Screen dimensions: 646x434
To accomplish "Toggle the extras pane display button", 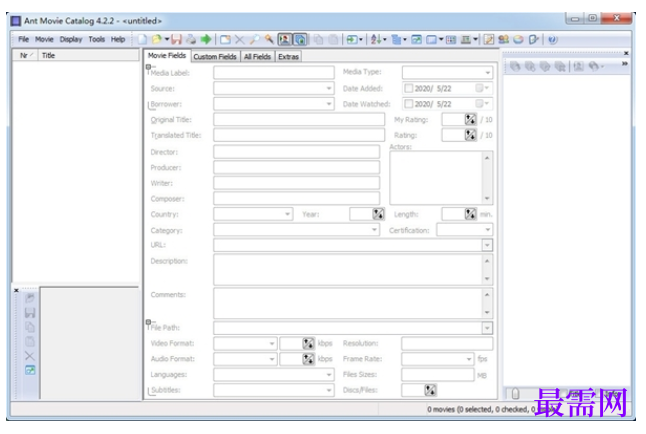I will [300, 40].
